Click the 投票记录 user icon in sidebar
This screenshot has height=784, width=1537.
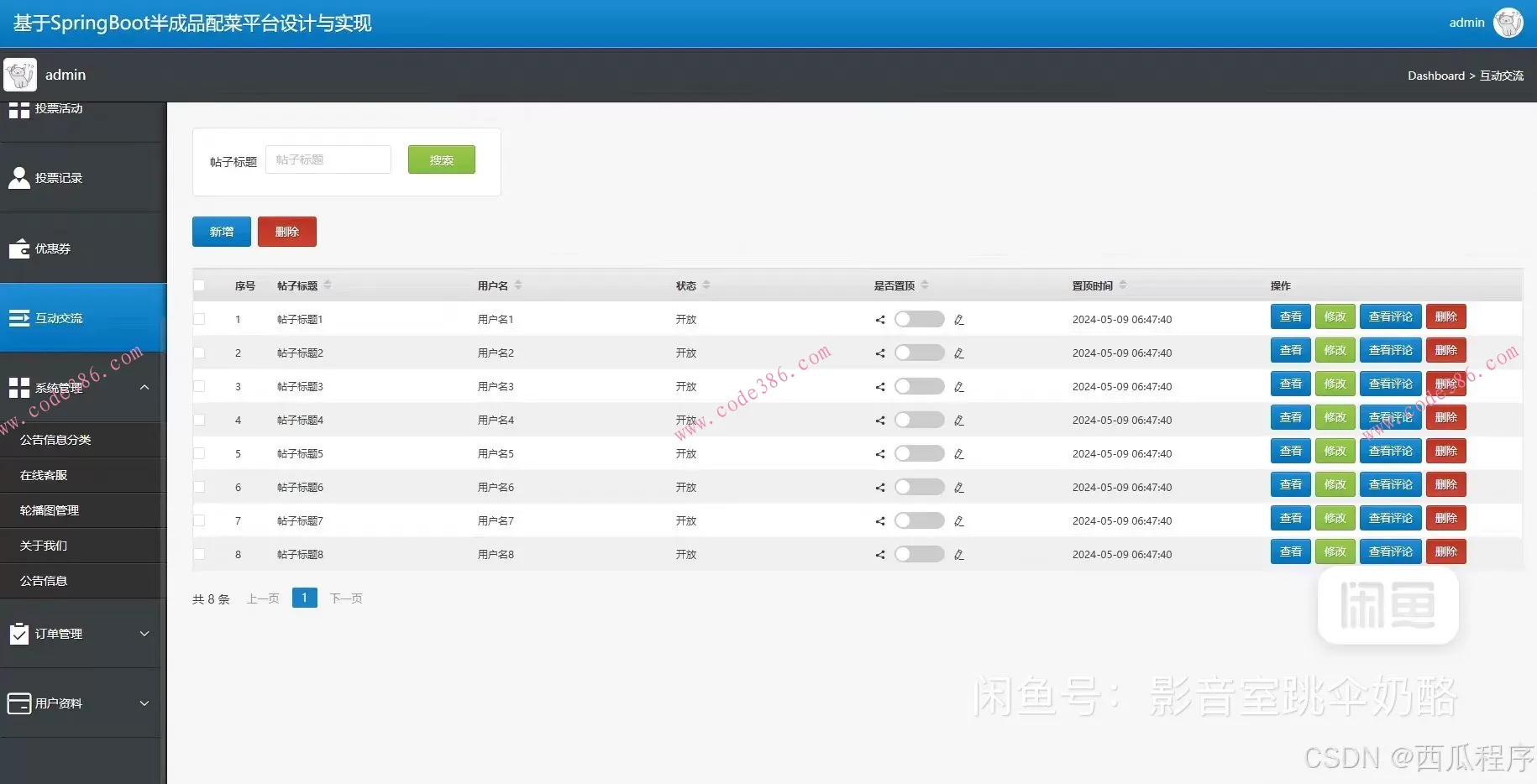click(18, 178)
